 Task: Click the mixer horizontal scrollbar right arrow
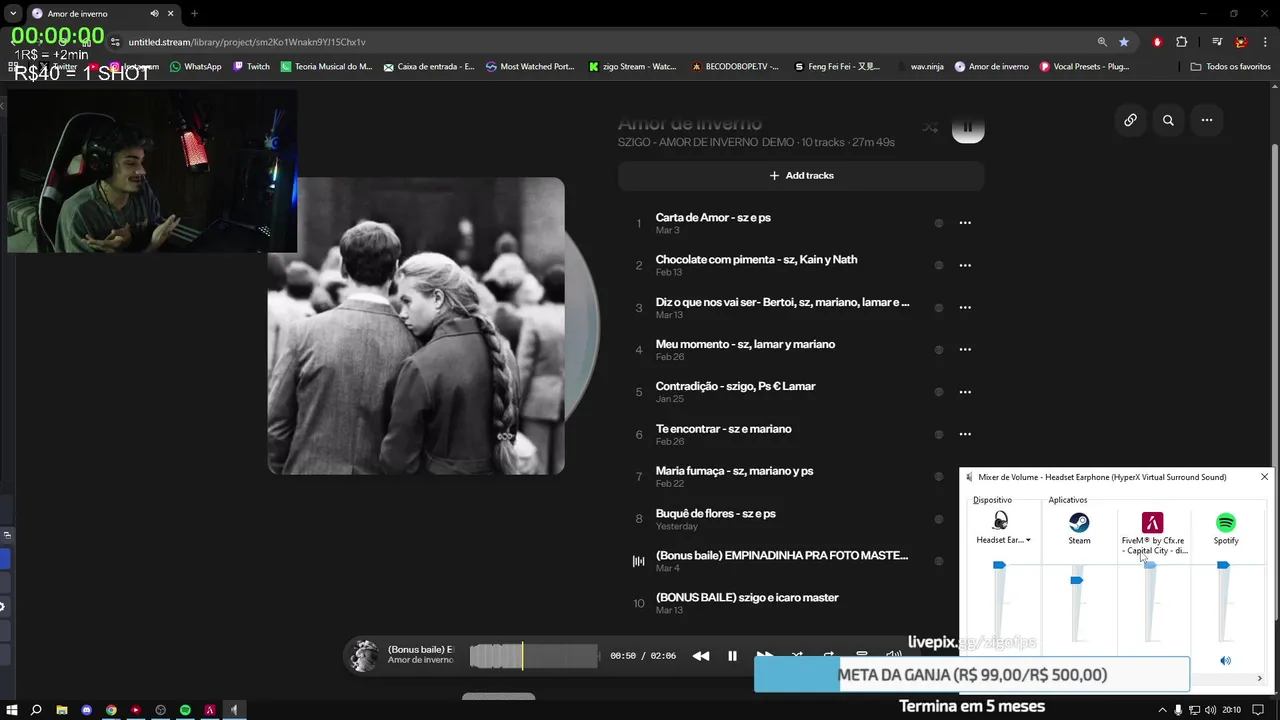pos(1259,679)
